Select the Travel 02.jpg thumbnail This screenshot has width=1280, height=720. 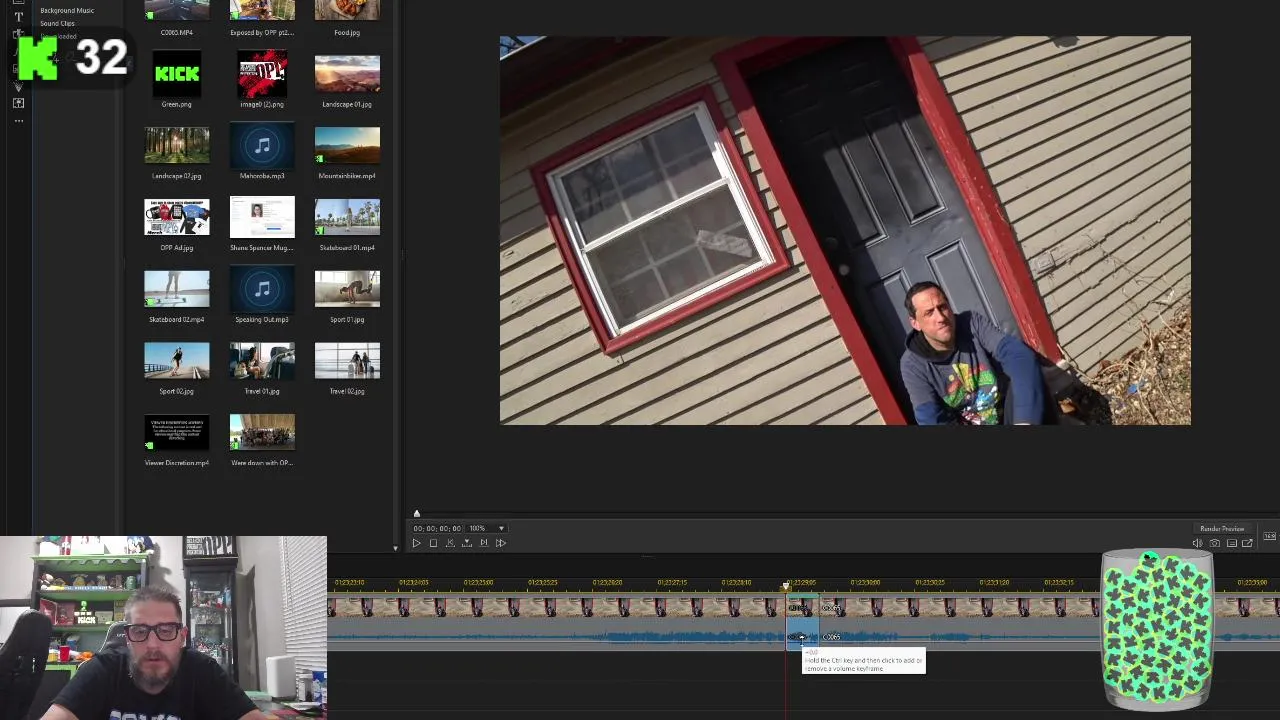(x=347, y=361)
